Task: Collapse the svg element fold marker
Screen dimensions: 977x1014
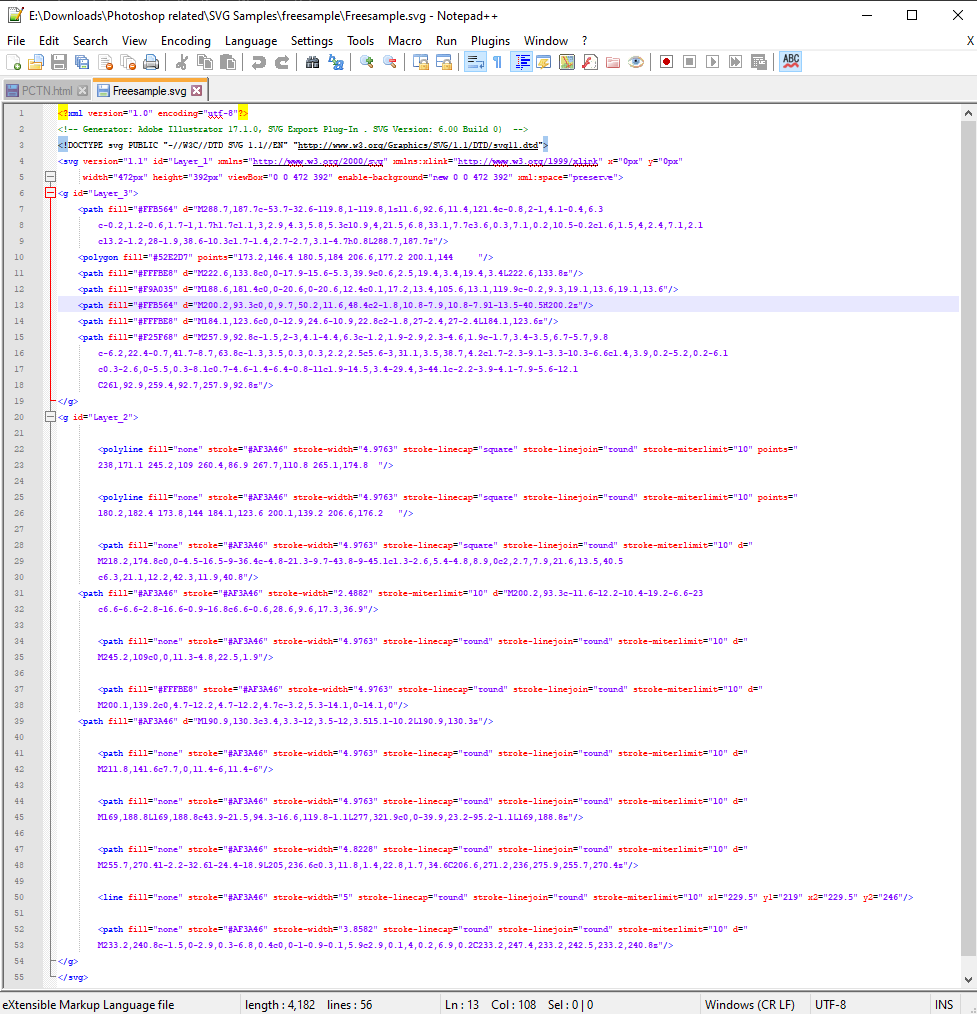Action: [x=50, y=177]
